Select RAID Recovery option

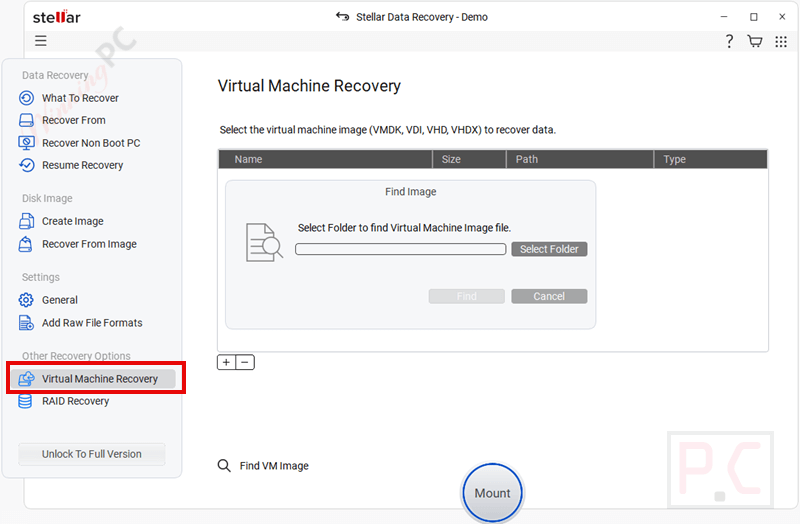point(76,401)
